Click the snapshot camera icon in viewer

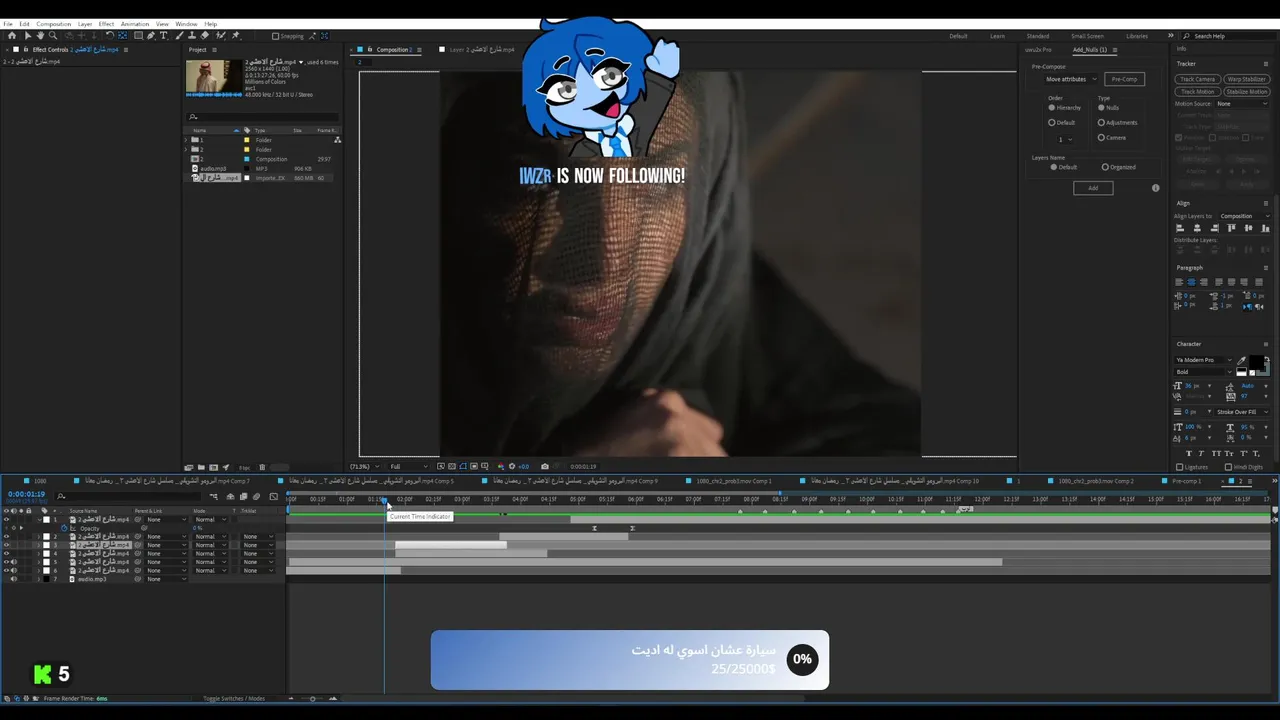coord(545,466)
